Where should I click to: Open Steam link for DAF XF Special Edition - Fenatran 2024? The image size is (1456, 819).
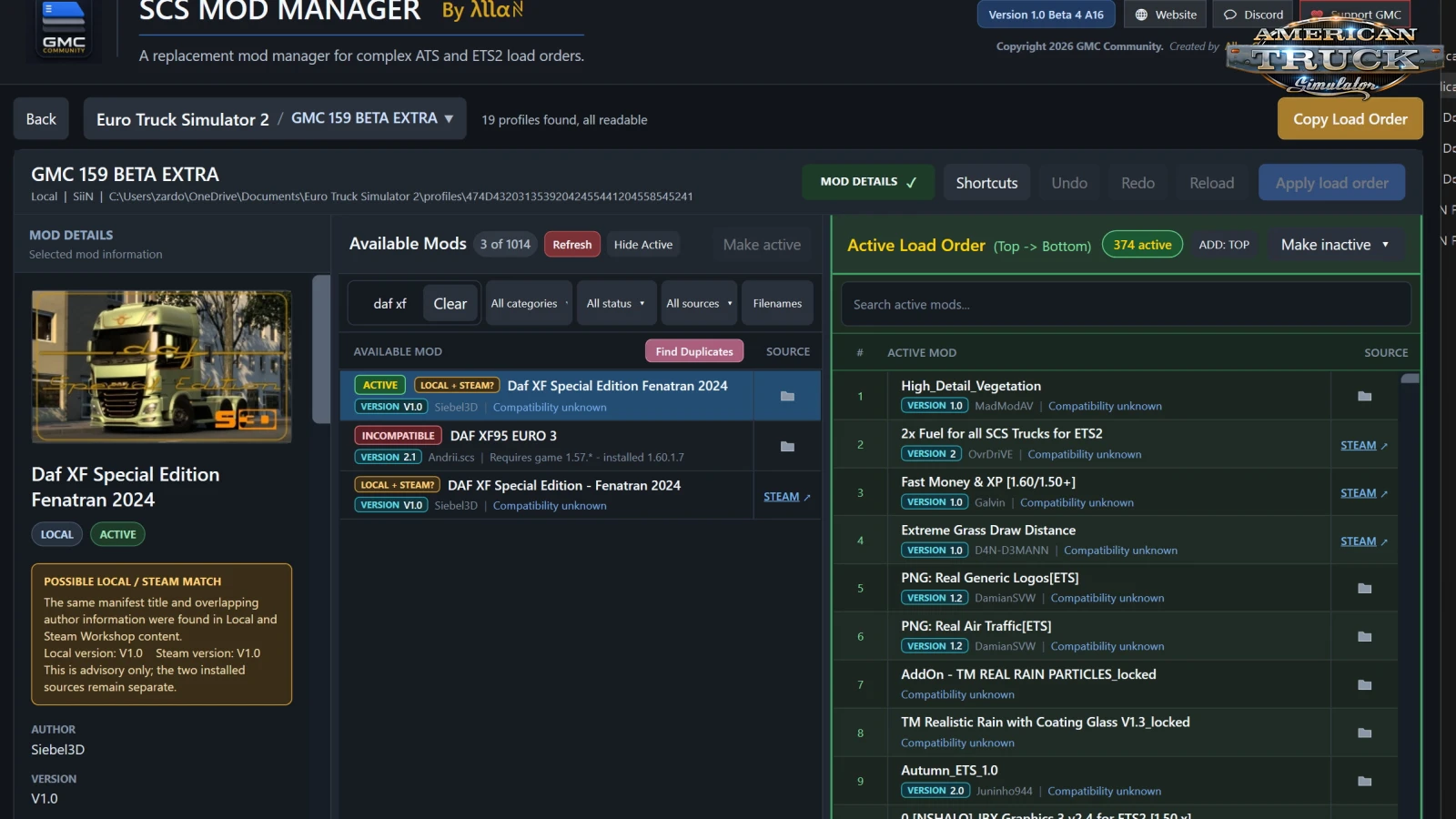click(x=787, y=497)
